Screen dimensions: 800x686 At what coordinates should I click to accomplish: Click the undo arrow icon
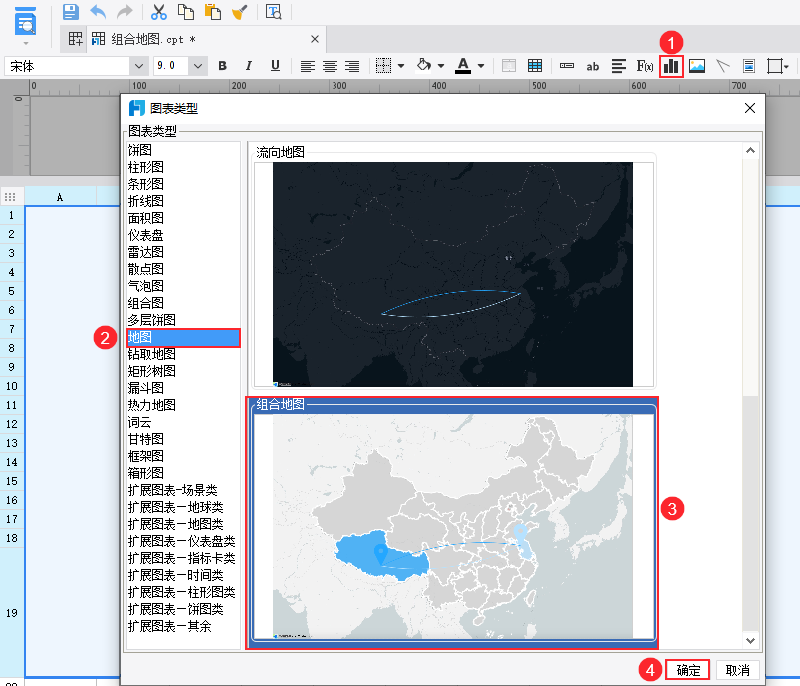[x=98, y=11]
